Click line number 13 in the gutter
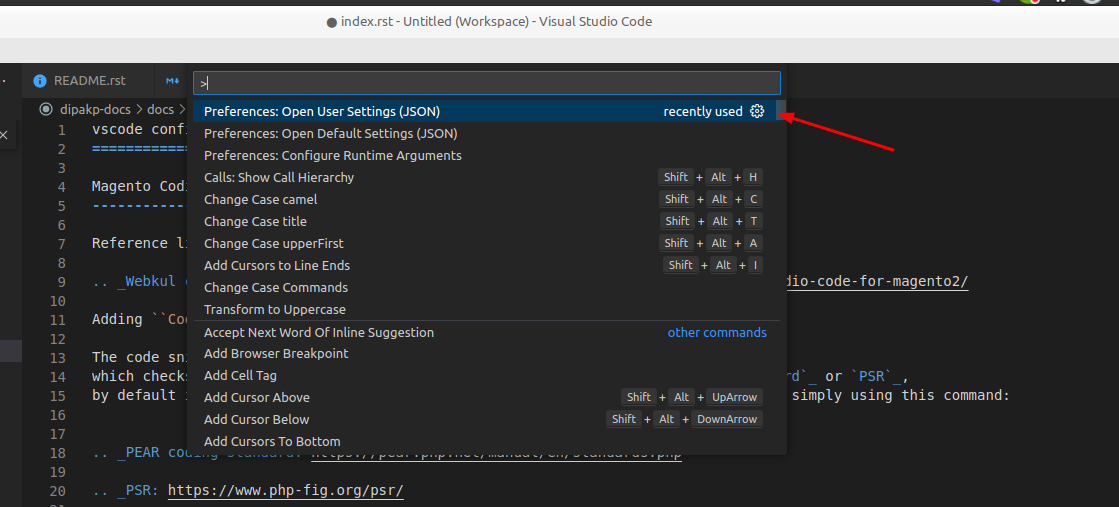1119x507 pixels. tap(57, 358)
